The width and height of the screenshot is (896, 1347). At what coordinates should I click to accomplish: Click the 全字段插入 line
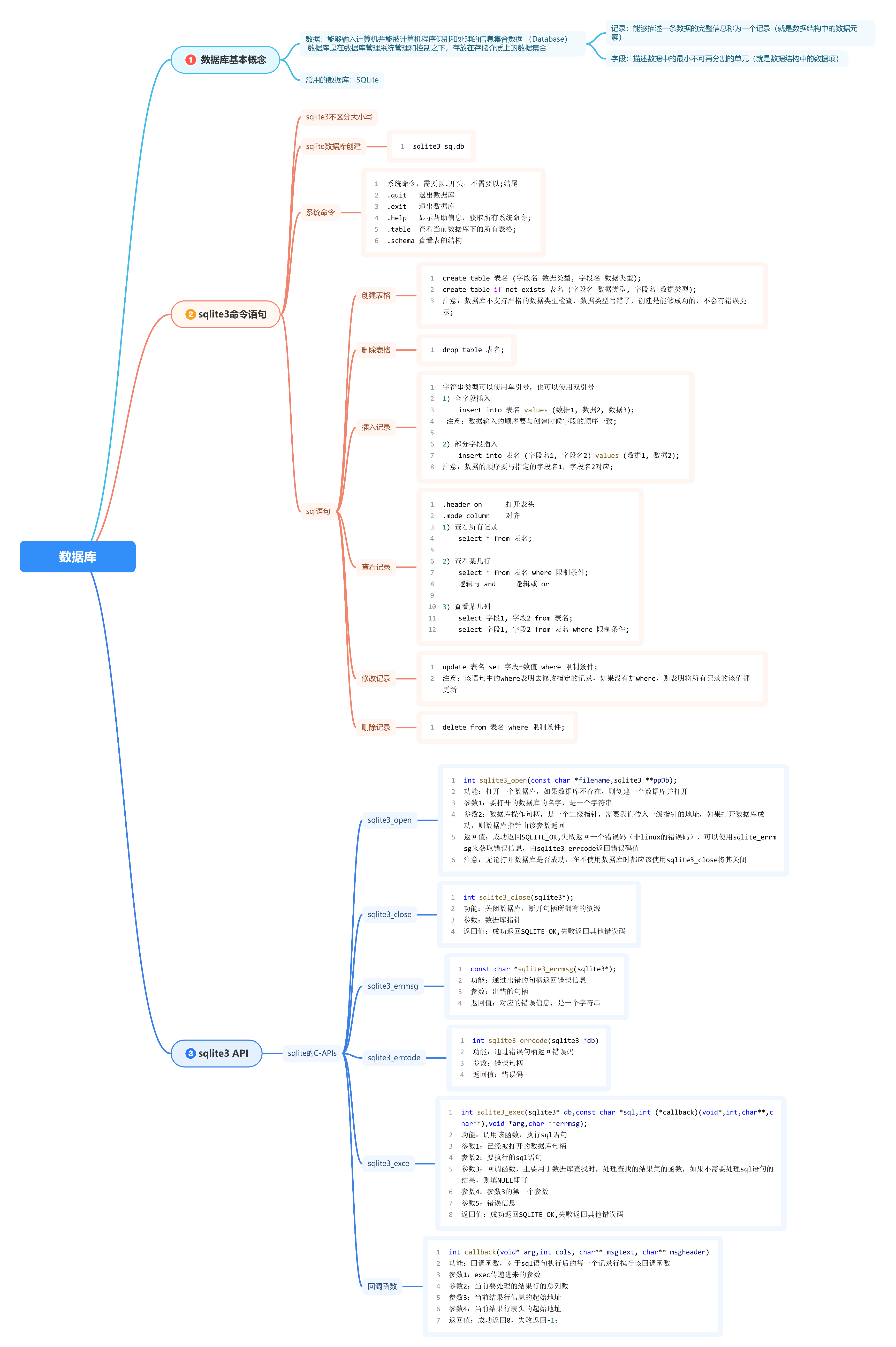click(466, 398)
